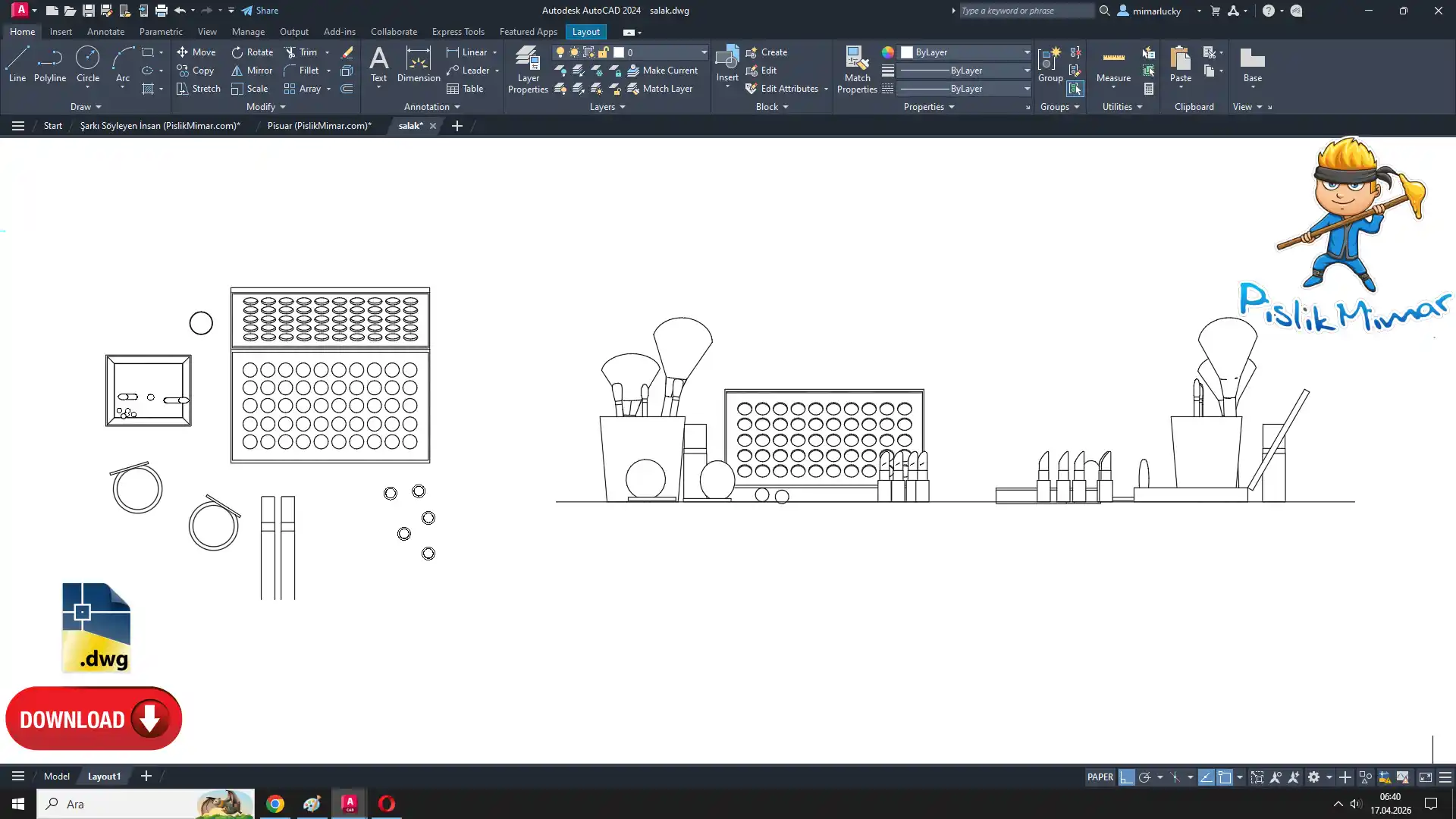The width and height of the screenshot is (1456, 819).
Task: Select the Dimension annotation tool
Action: tap(418, 64)
